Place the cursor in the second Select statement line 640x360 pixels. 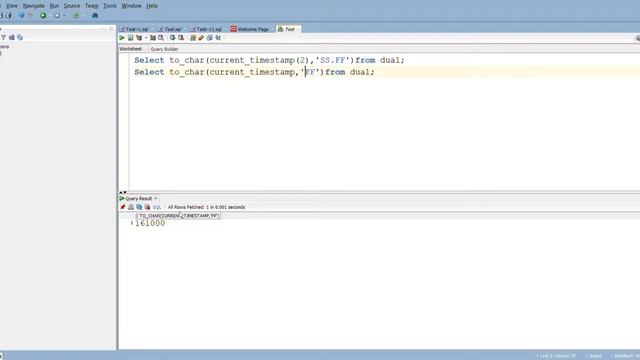[254, 72]
